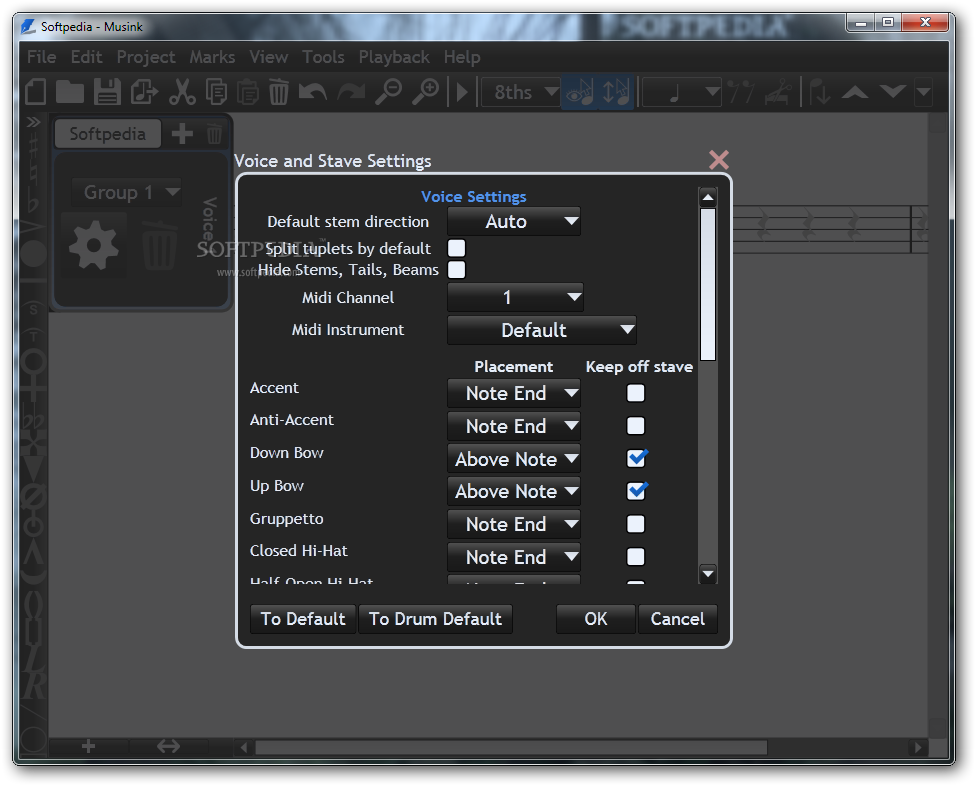Click dialog scrollbar down arrow
Image resolution: width=976 pixels, height=786 pixels.
(x=708, y=573)
